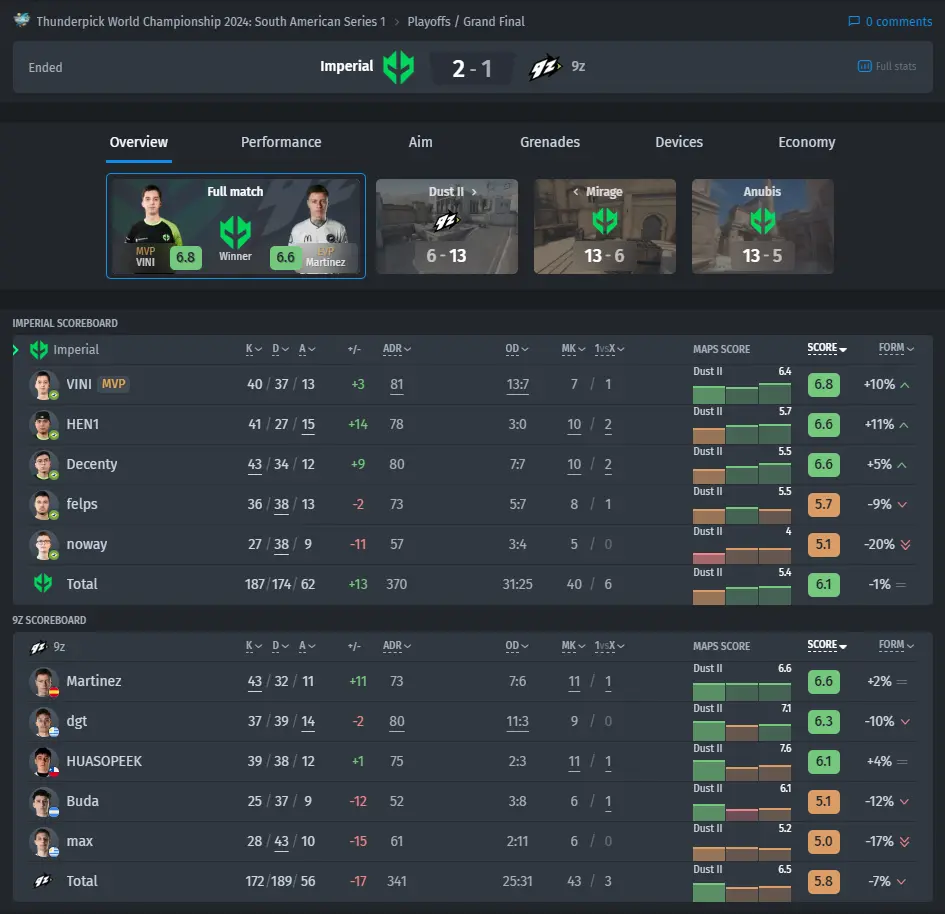Viewport: 945px width, 914px height.
Task: Sort 9z scoreboard by K column
Action: [x=254, y=646]
